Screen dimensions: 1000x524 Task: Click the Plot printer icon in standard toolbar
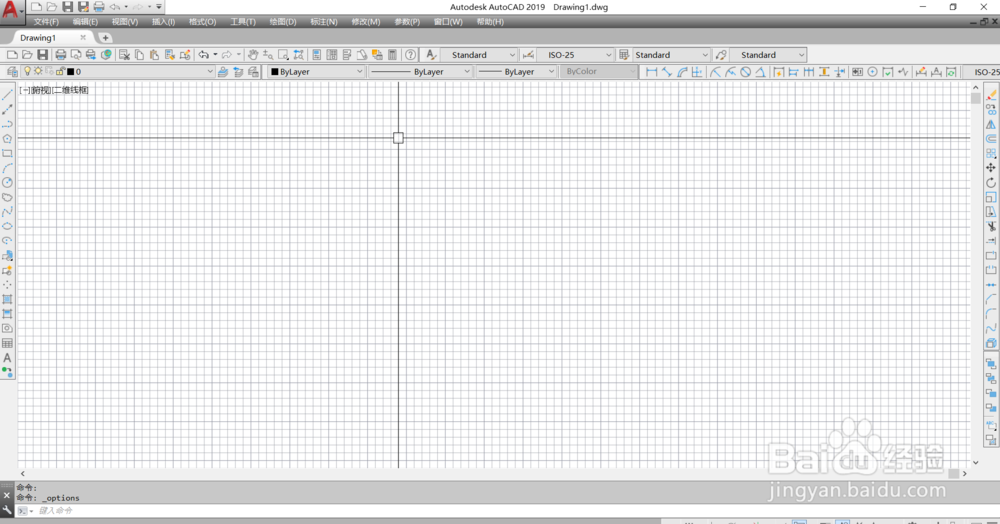click(61, 55)
